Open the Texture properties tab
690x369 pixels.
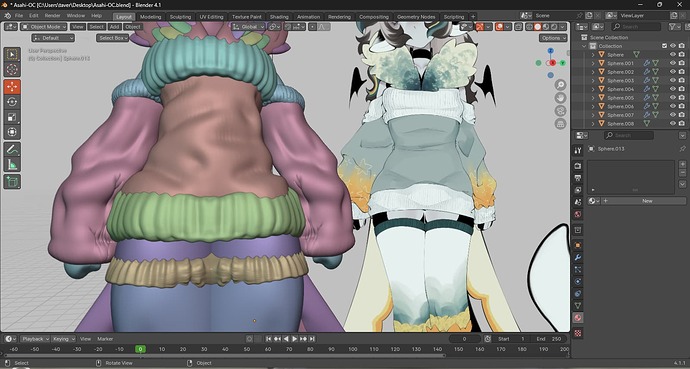[x=578, y=333]
